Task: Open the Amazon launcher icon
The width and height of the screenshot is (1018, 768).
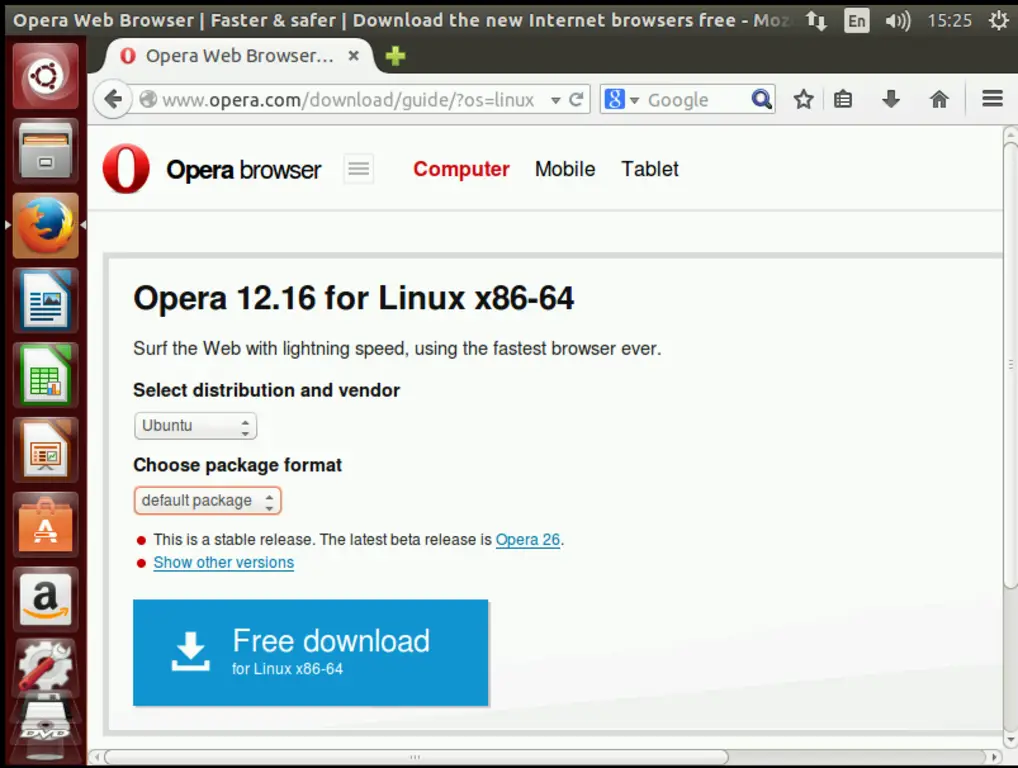Action: [x=45, y=599]
